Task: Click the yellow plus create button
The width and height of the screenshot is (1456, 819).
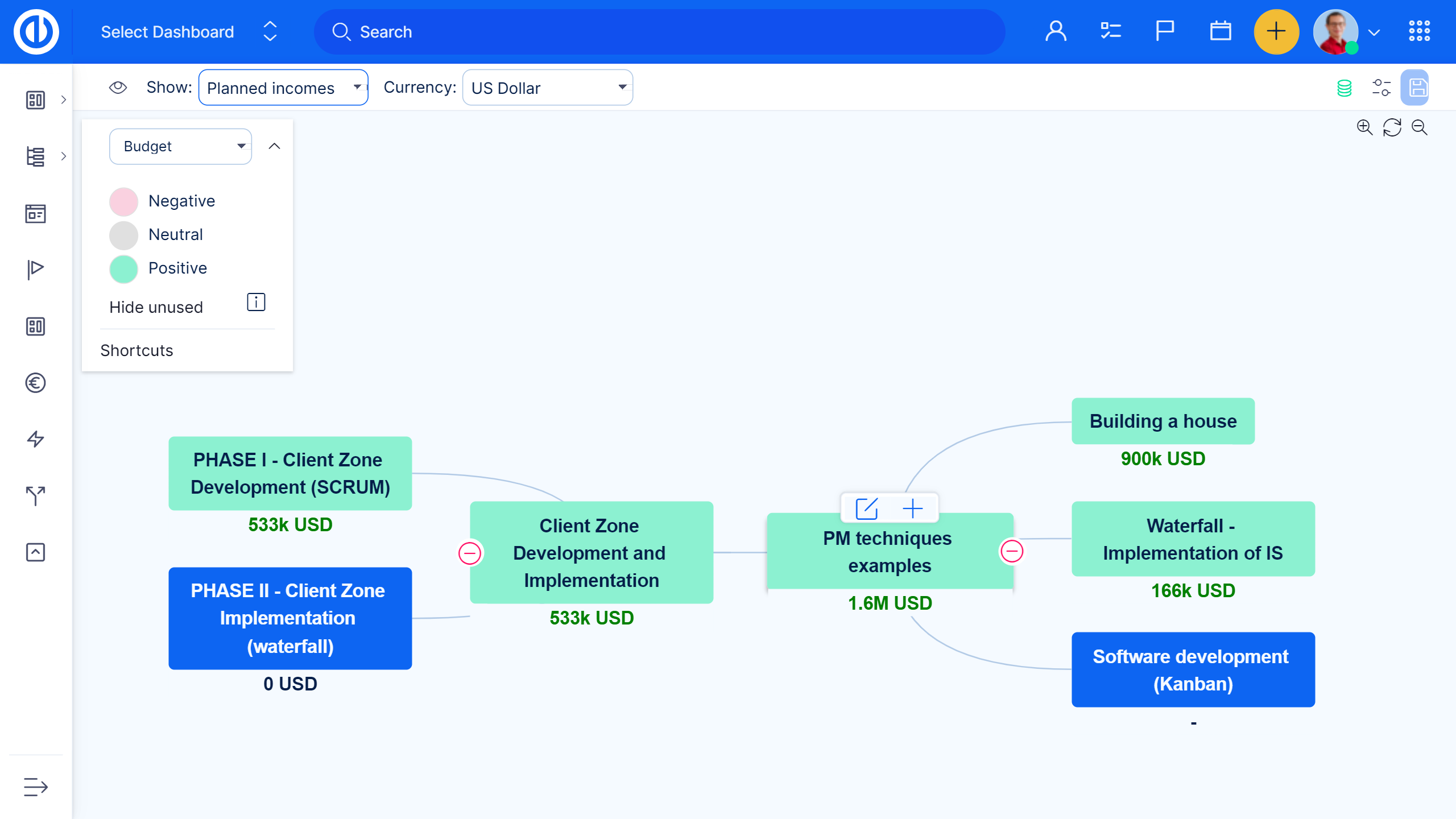Action: pyautogui.click(x=1276, y=31)
